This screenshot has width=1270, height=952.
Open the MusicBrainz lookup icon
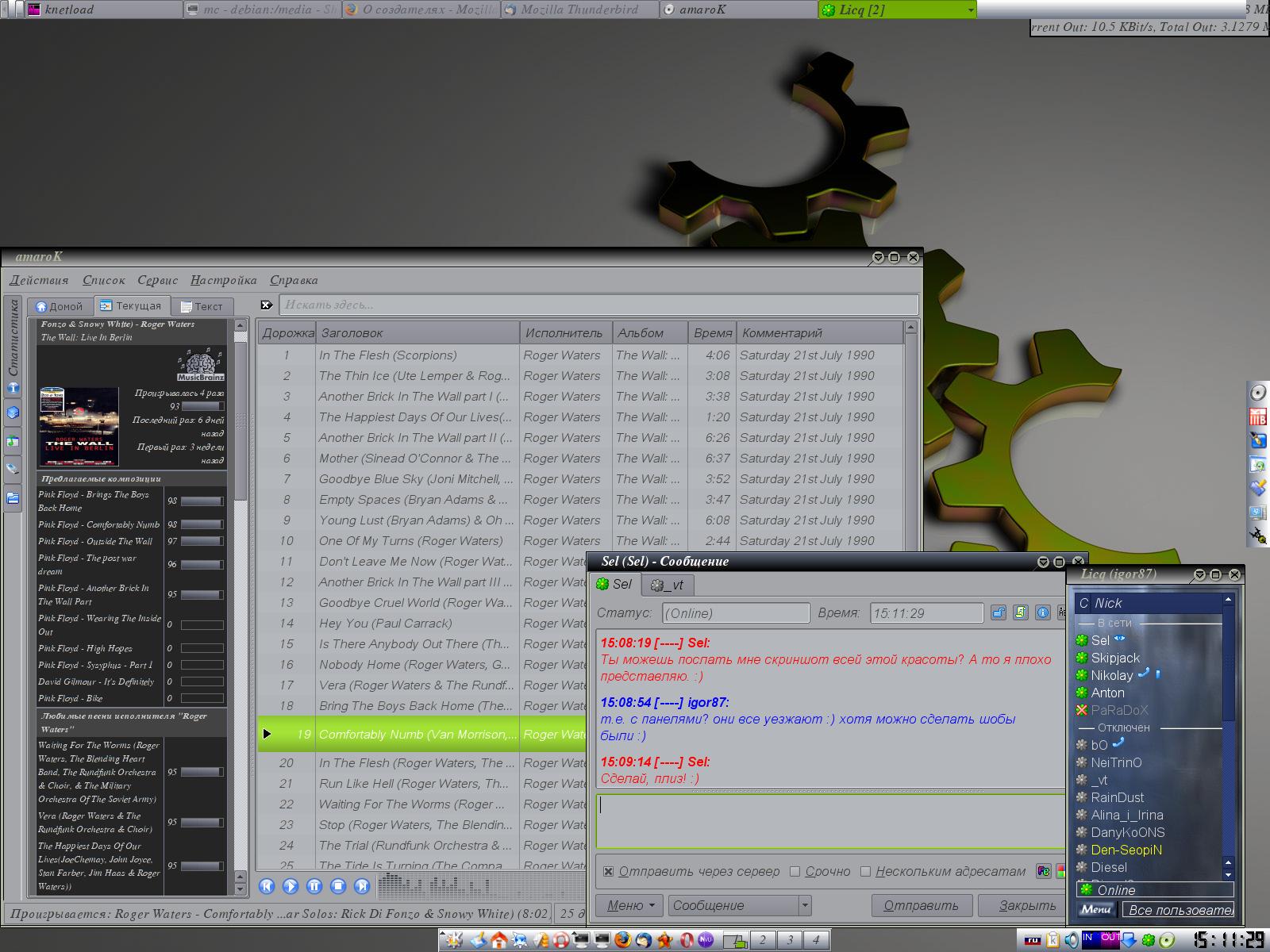[201, 364]
